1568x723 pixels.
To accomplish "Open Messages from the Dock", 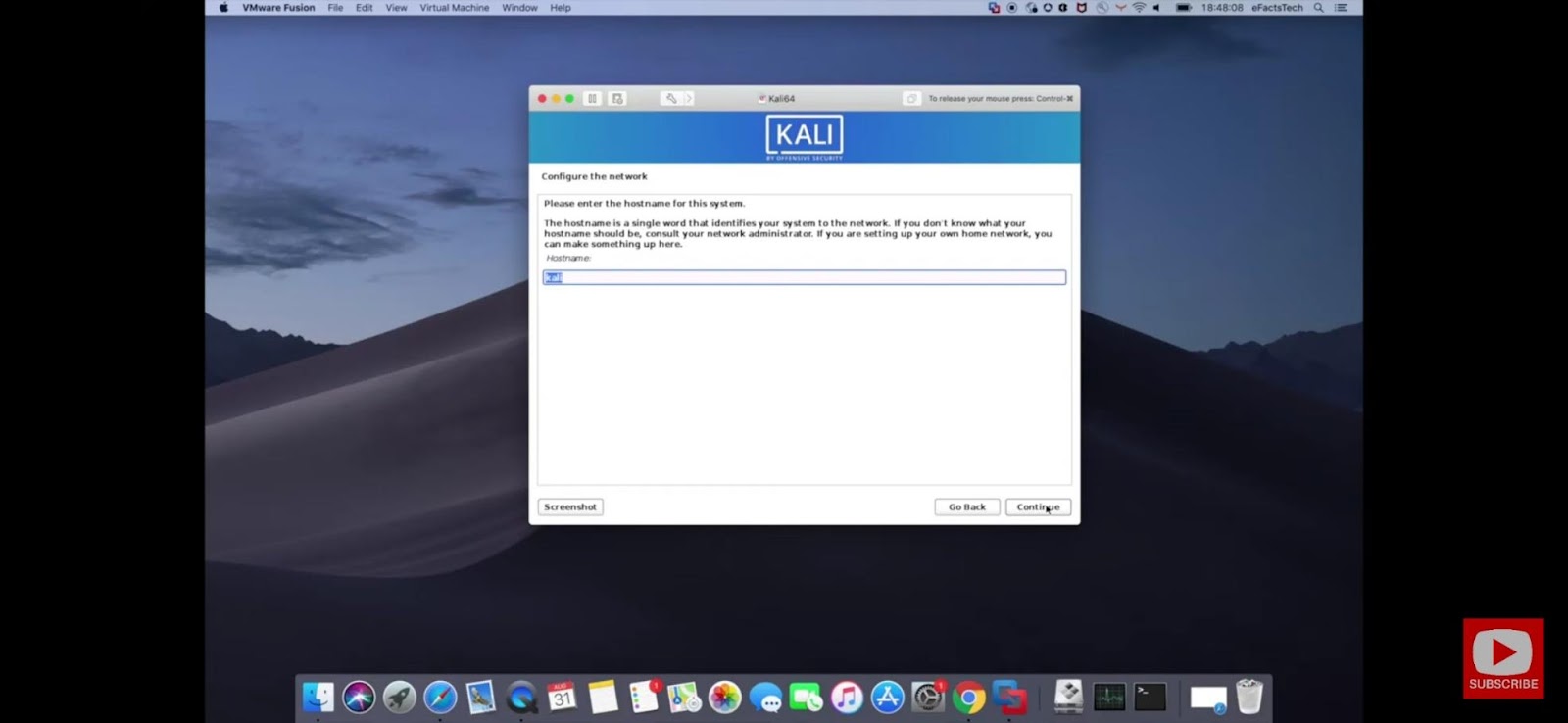I will [765, 697].
